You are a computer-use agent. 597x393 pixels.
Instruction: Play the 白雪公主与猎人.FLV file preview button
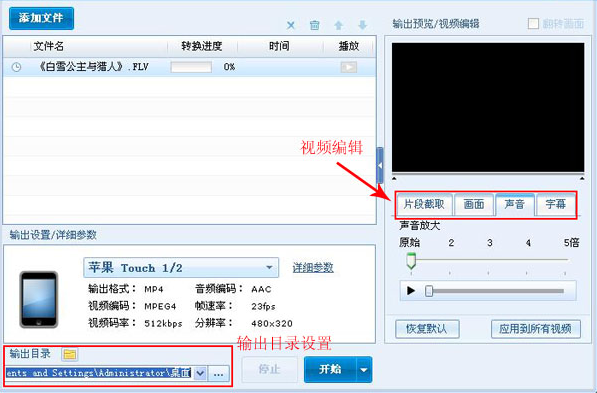pos(348,67)
